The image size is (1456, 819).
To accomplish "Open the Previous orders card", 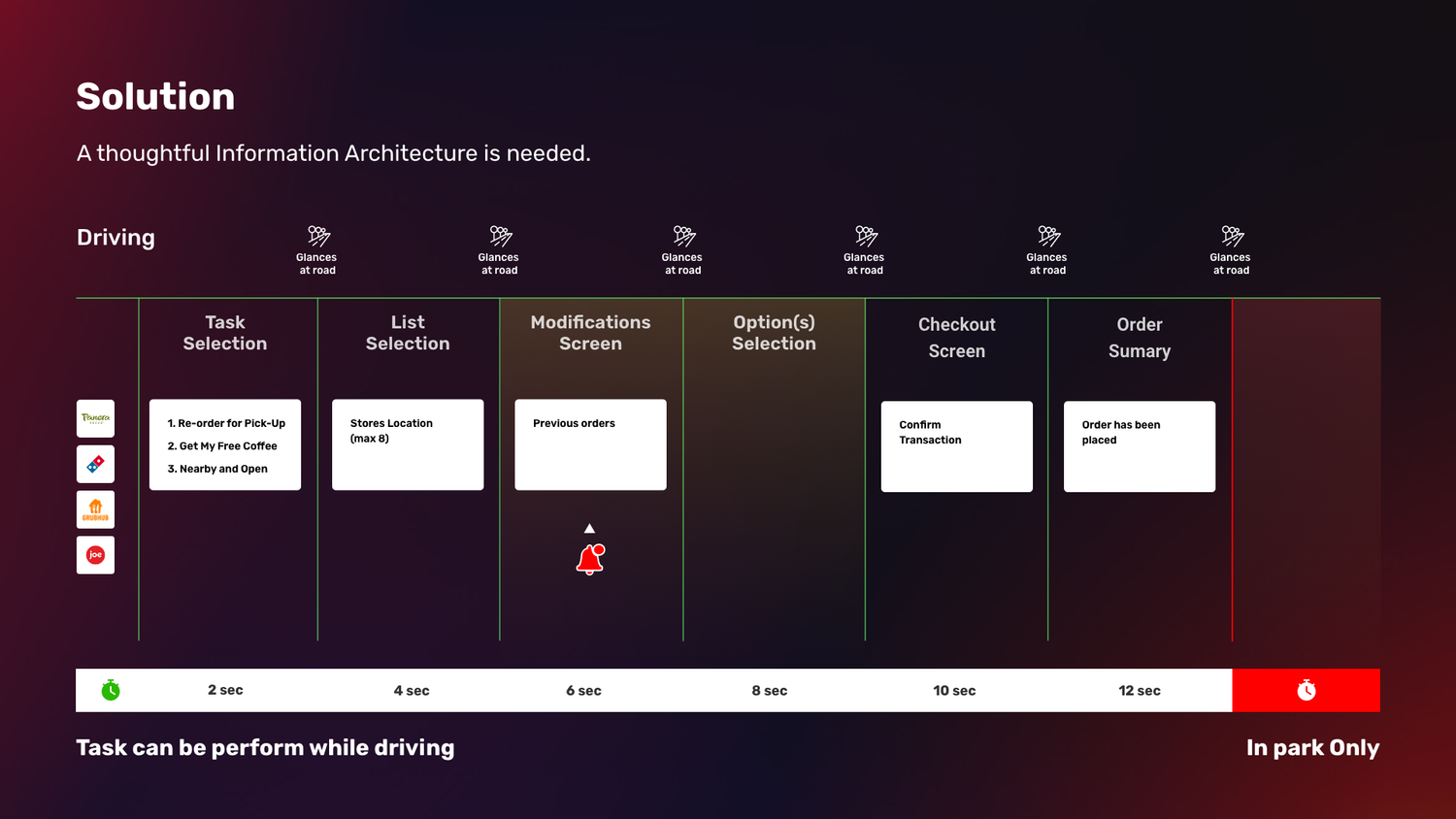I will tap(590, 444).
